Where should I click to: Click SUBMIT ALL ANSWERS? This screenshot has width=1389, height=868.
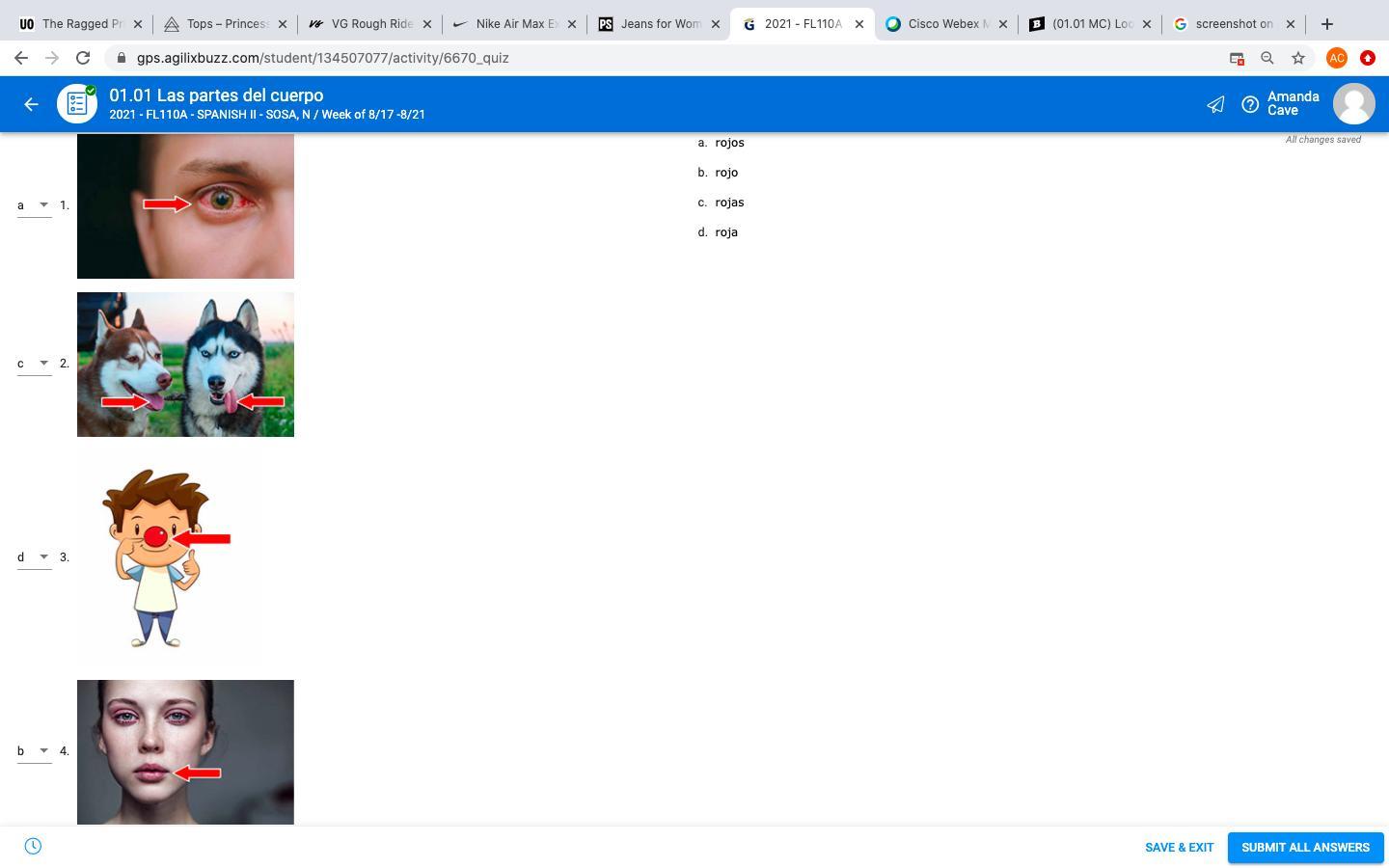[x=1305, y=848]
